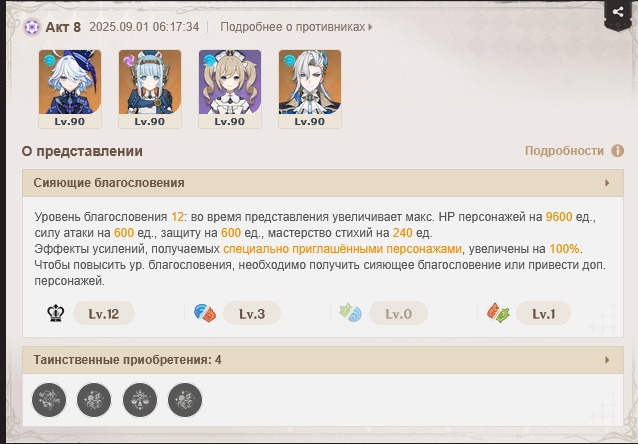Open the second mysterious acquisition icon
The image size is (638, 444).
coord(94,400)
